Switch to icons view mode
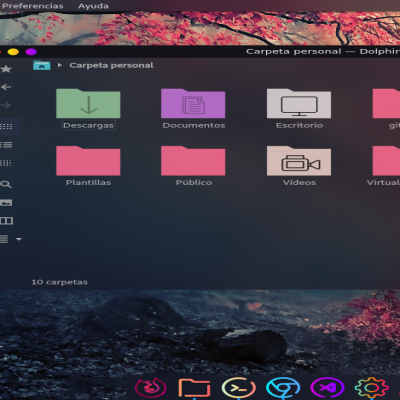Screen dimensions: 400x400 [x=6, y=126]
